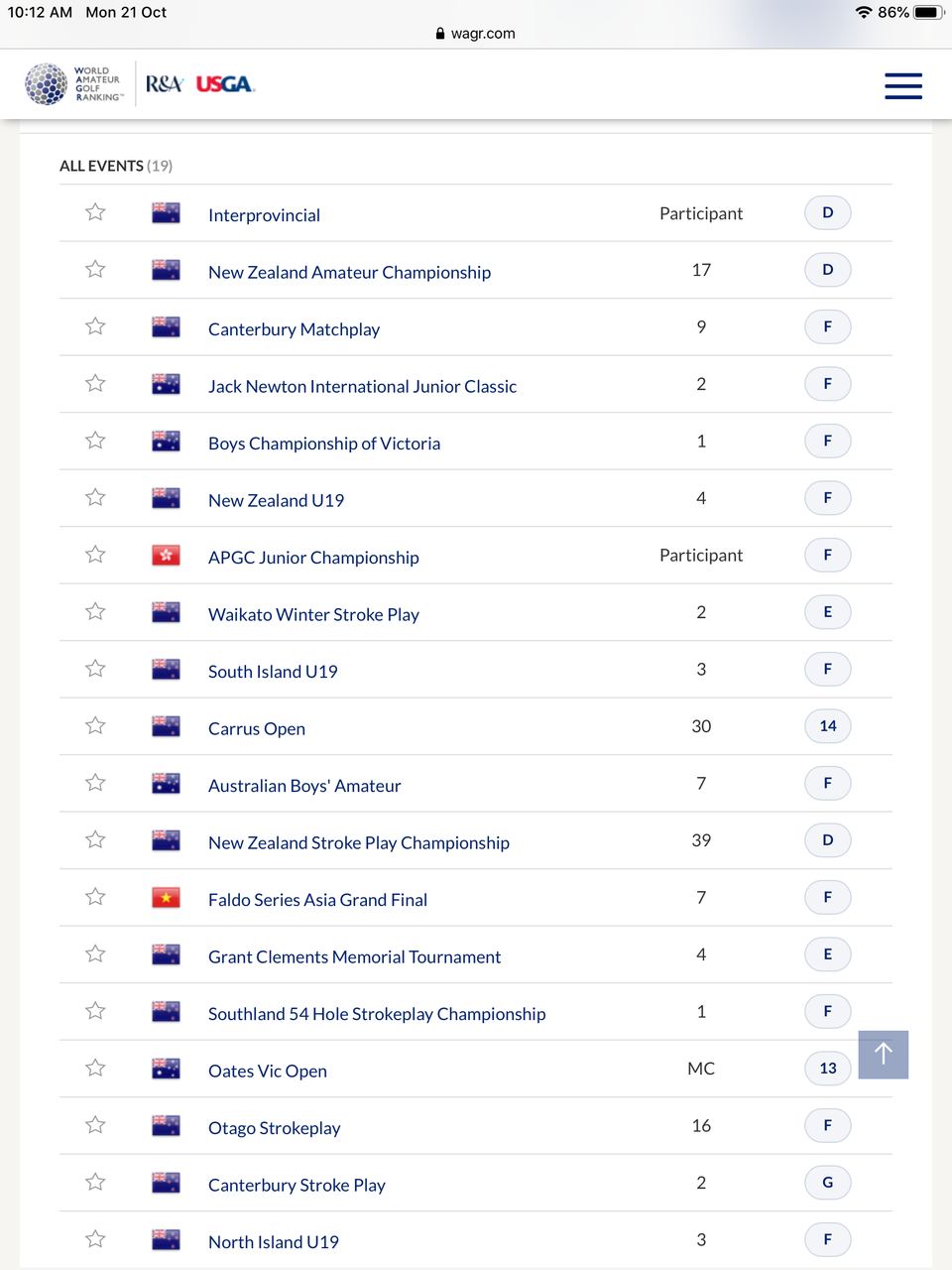Open the R&A logo link
The width and height of the screenshot is (952, 1270).
click(x=165, y=84)
